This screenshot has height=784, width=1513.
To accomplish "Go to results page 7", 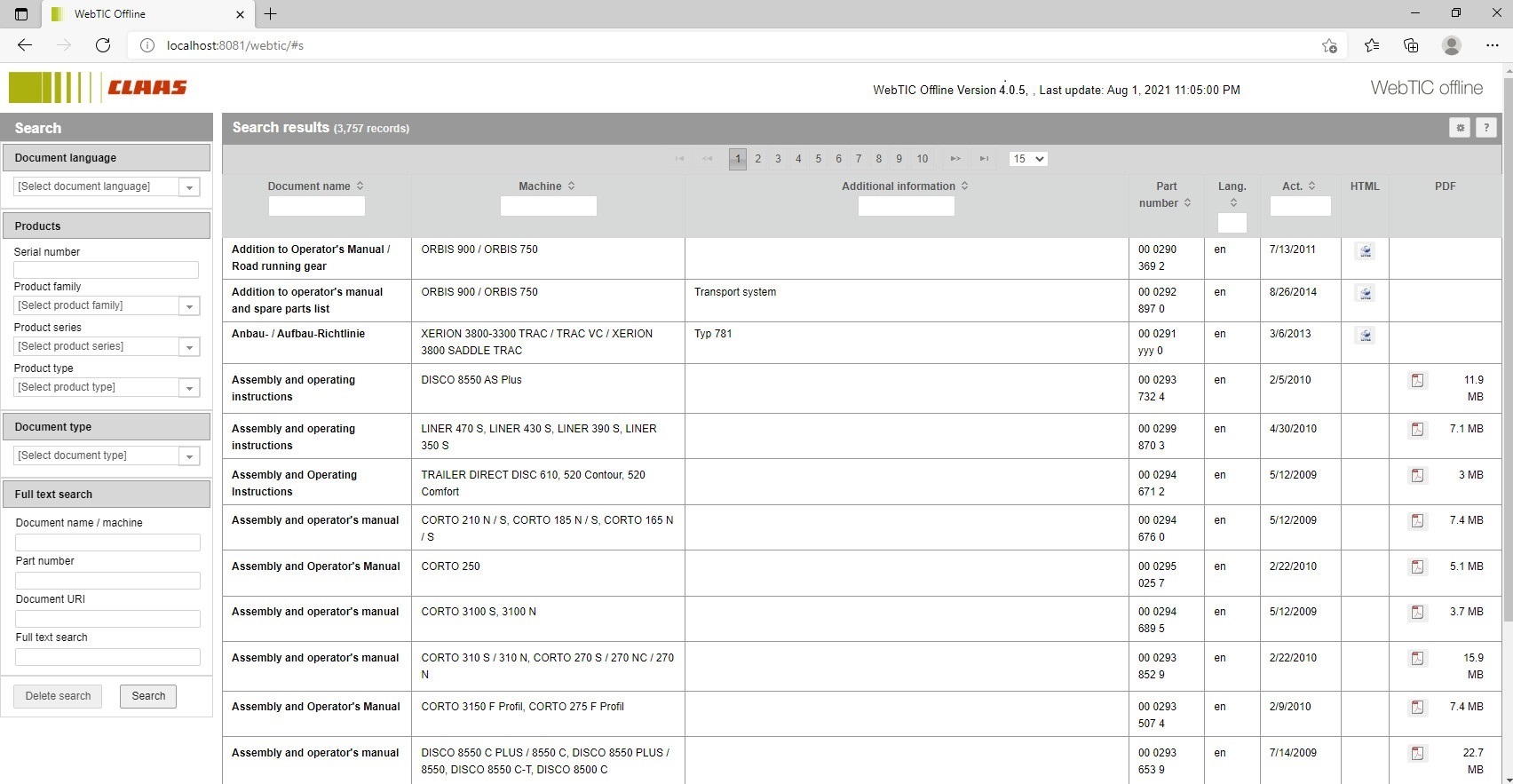I will (859, 159).
